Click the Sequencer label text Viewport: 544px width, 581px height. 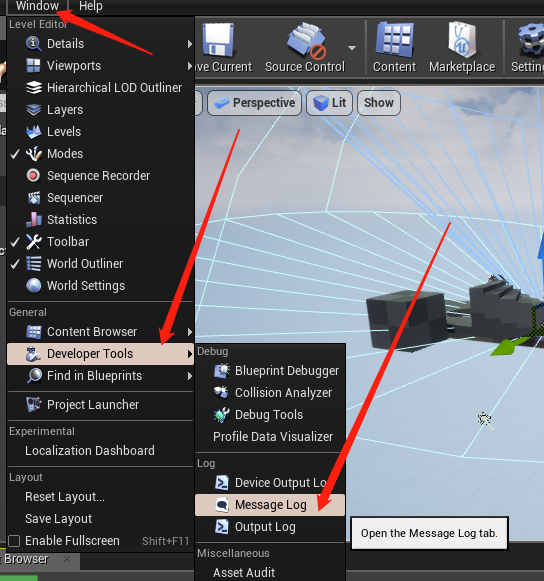tap(75, 198)
